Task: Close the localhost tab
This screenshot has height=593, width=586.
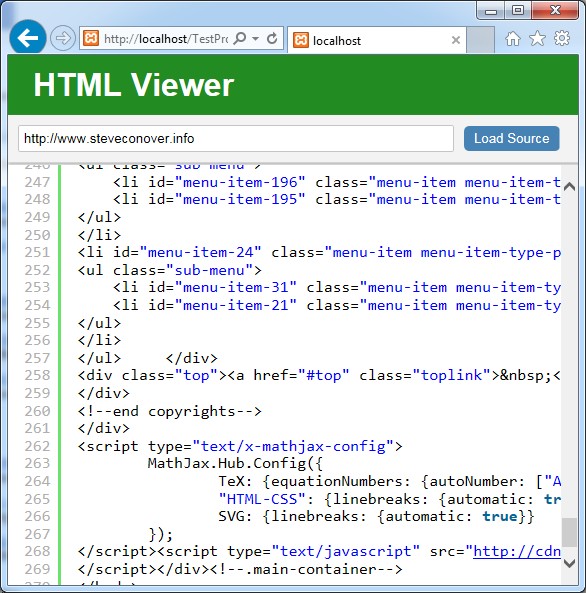Action: (x=456, y=40)
